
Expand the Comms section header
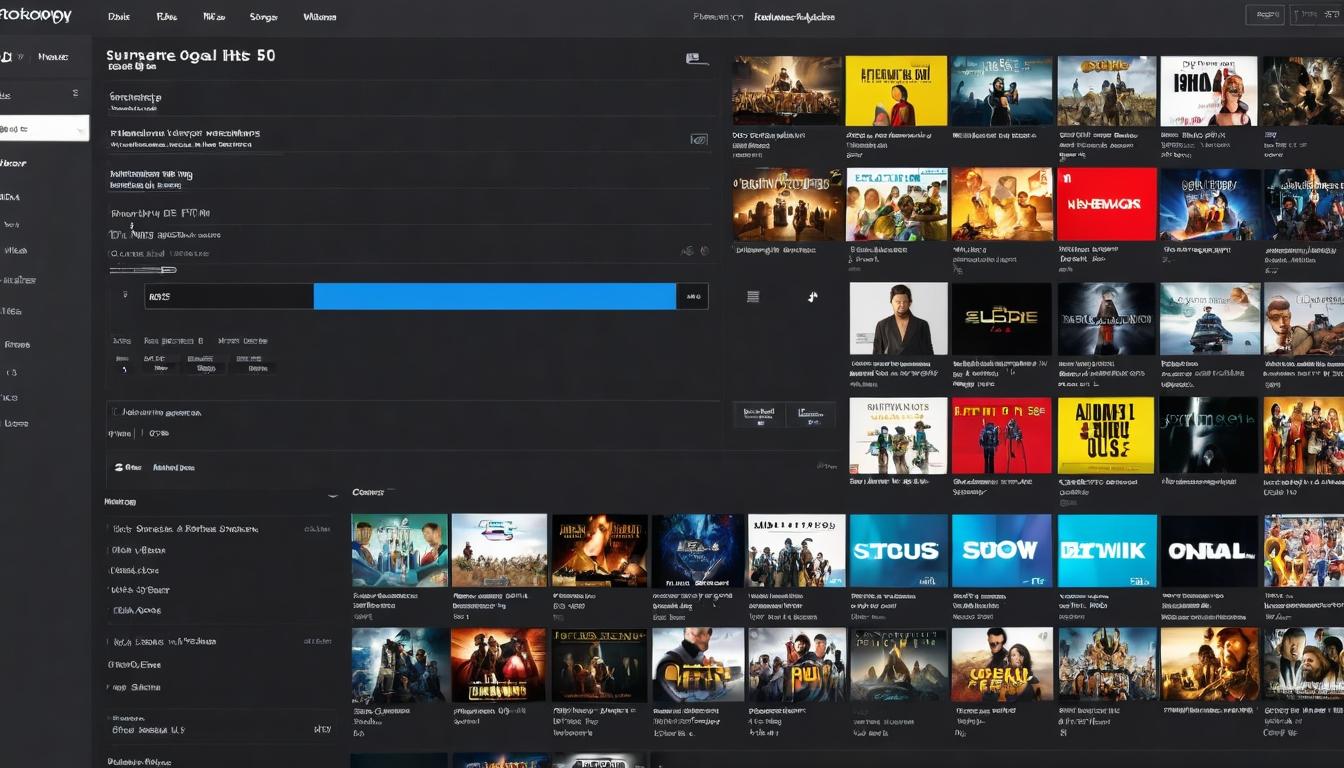[368, 492]
